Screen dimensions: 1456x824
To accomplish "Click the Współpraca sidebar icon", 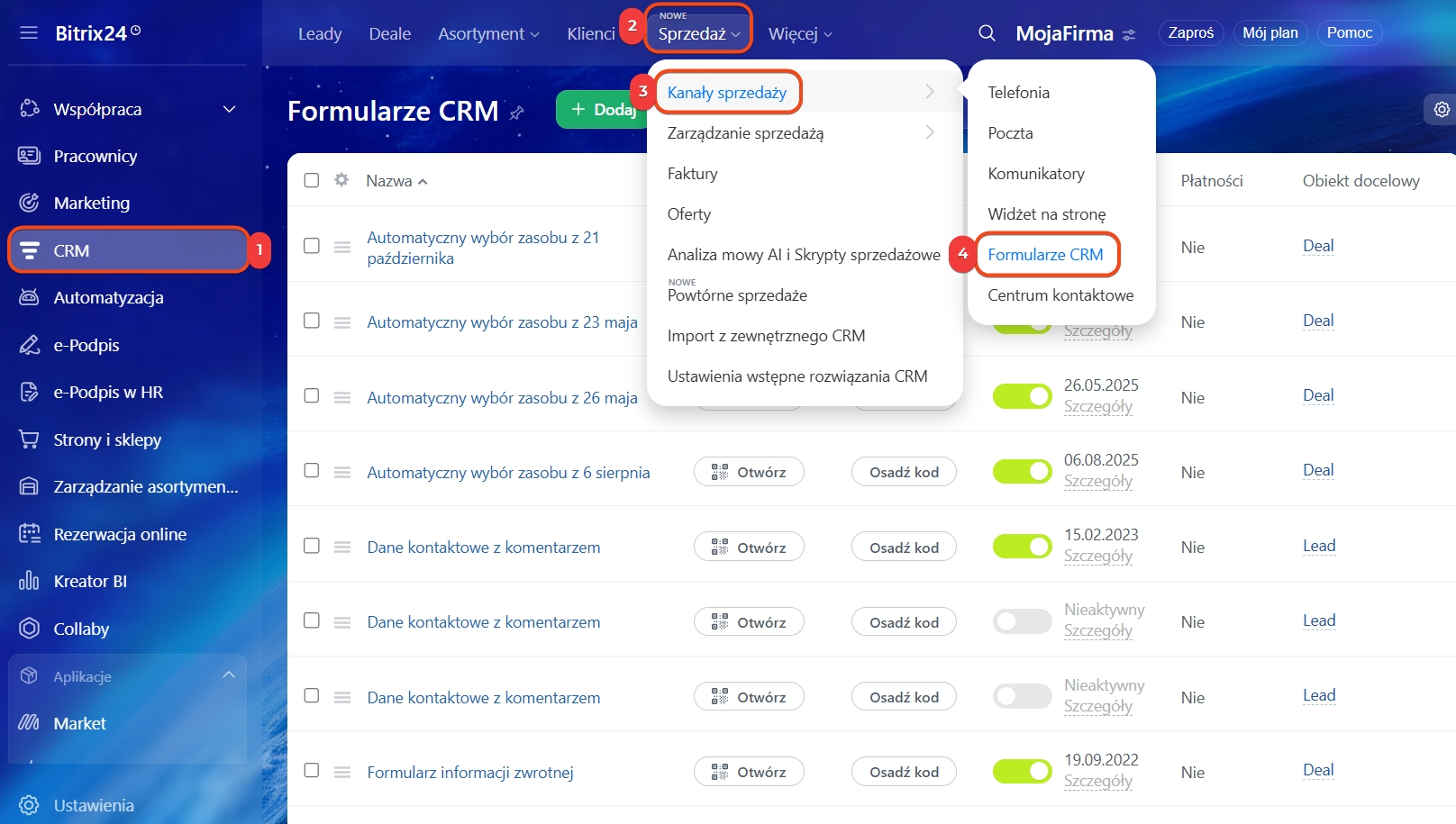I will [30, 109].
